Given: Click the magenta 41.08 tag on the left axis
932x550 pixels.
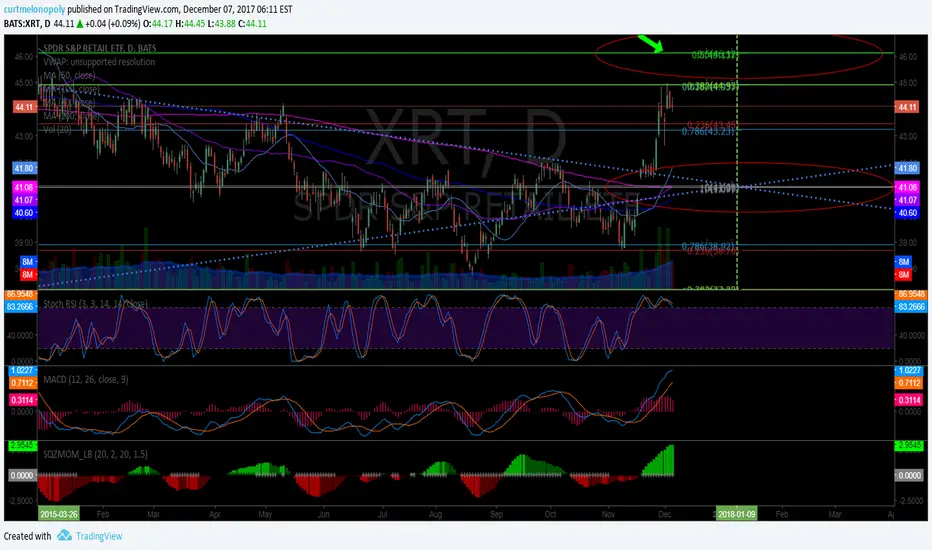Looking at the screenshot, I should pyautogui.click(x=24, y=187).
